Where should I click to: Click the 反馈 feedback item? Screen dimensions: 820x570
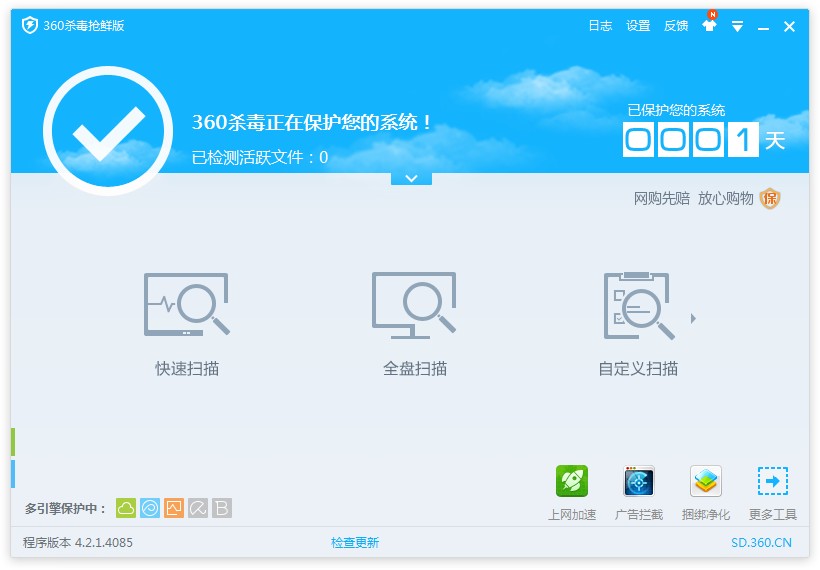(676, 26)
